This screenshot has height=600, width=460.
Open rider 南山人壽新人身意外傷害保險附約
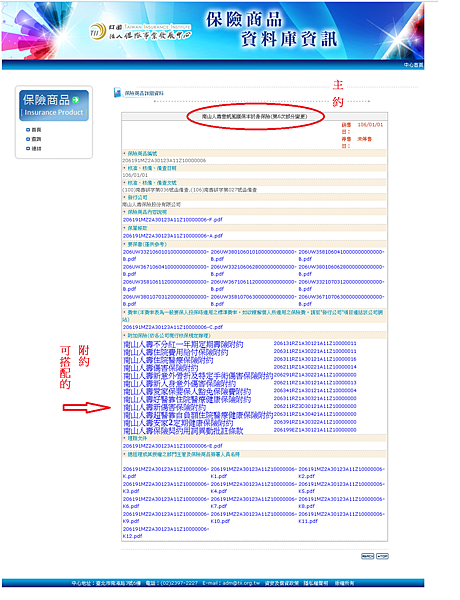(179, 384)
